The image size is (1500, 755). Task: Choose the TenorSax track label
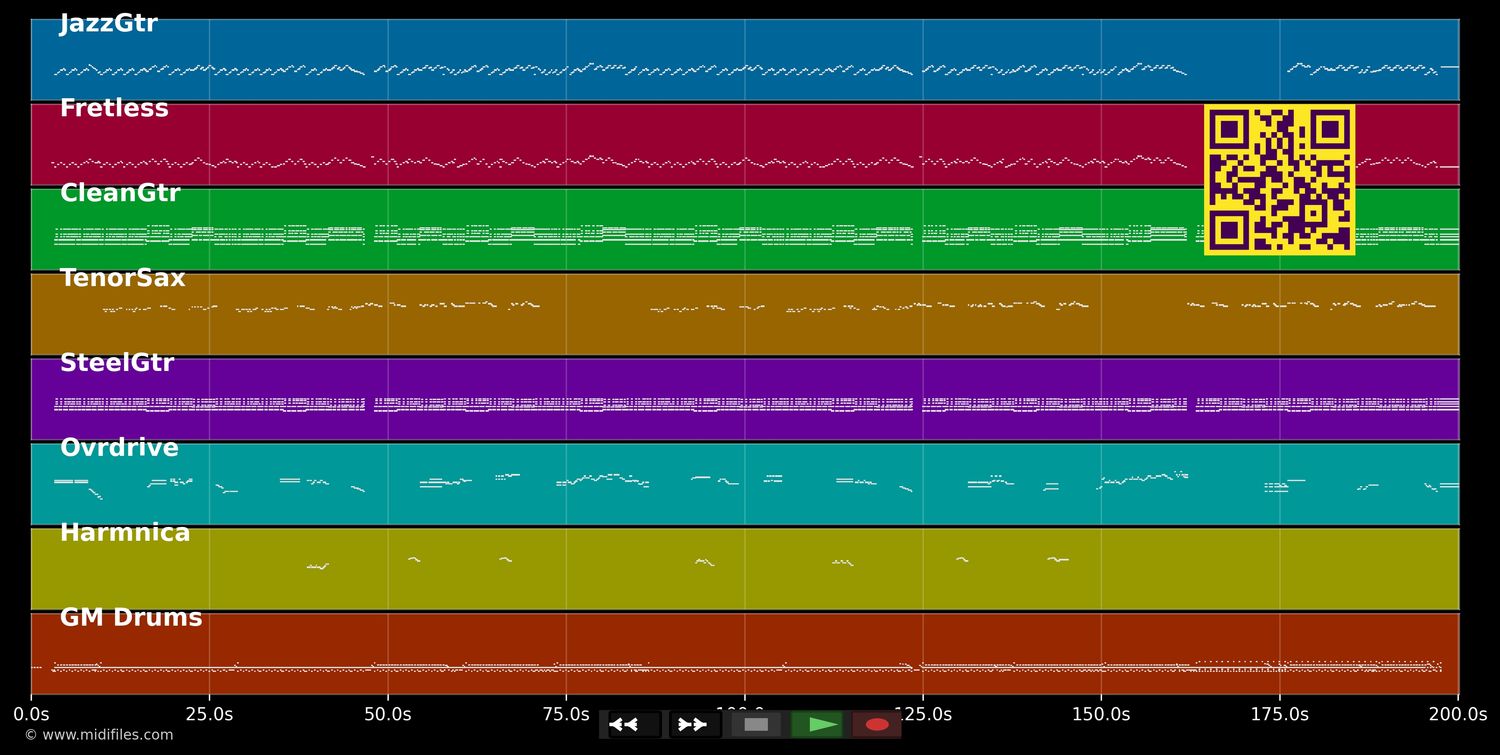[x=123, y=279]
